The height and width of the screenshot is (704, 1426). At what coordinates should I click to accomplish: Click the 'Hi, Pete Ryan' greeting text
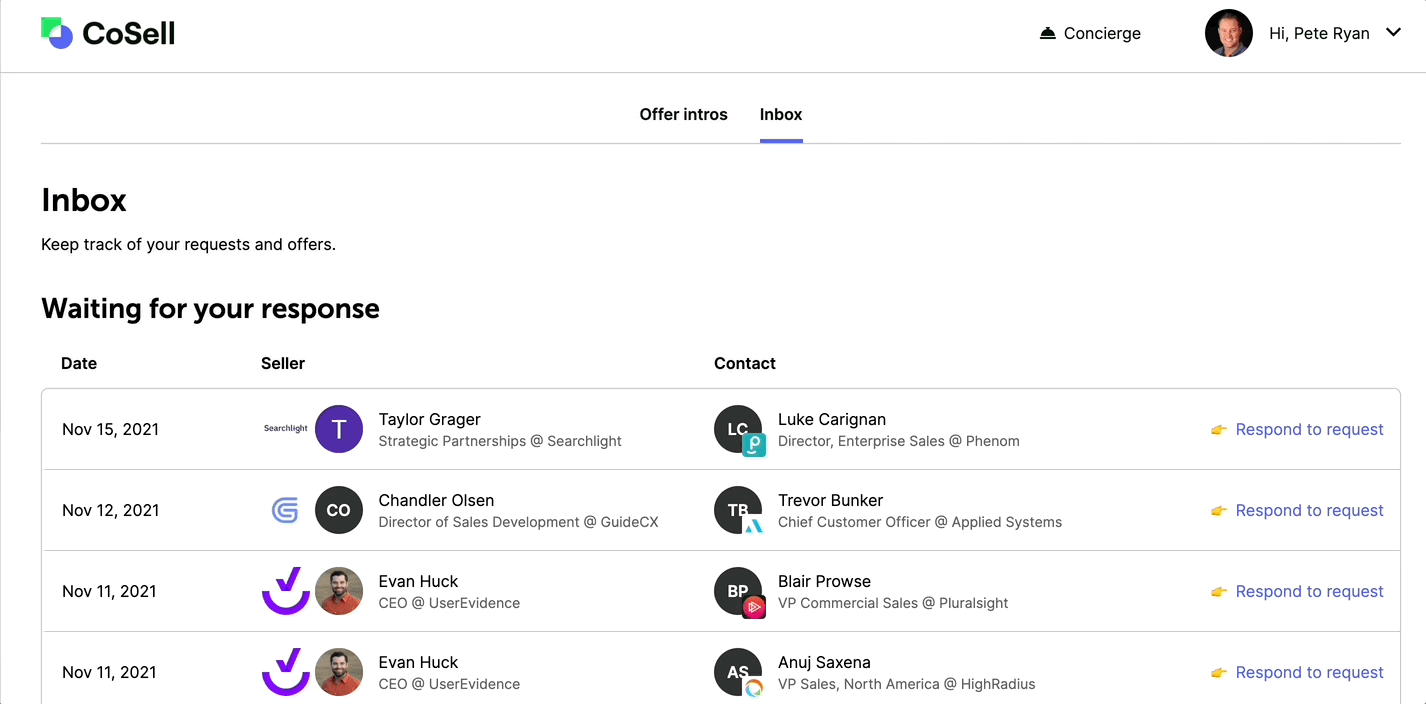[x=1319, y=33]
